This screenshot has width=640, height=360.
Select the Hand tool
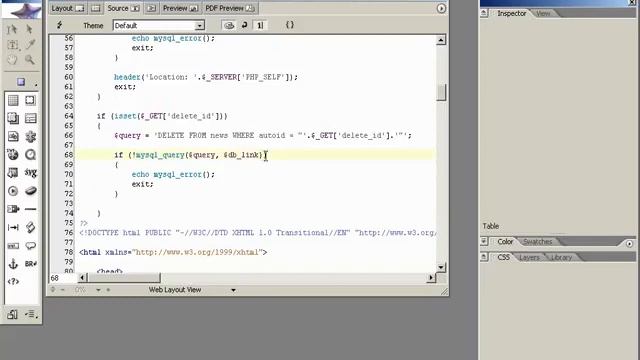[12, 60]
